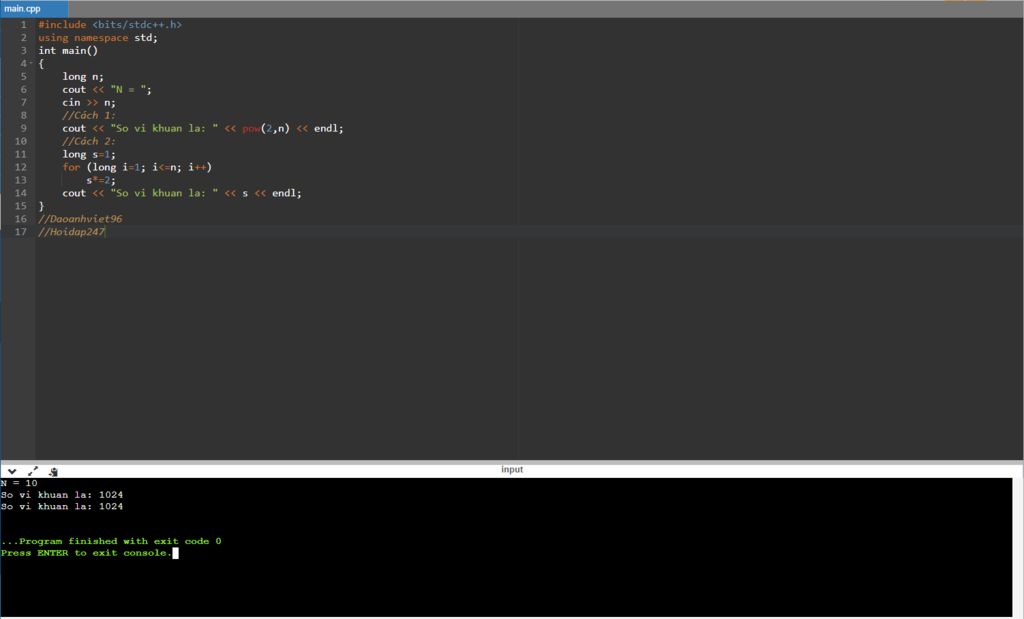
Task: Click the '//Hoidap247' comment
Action: click(71, 232)
